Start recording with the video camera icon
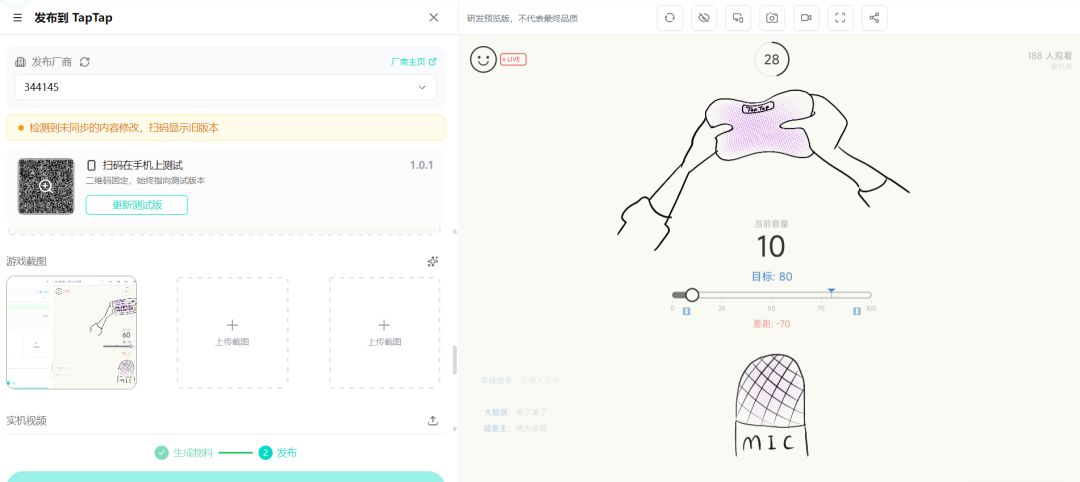1080x482 pixels. click(x=806, y=18)
